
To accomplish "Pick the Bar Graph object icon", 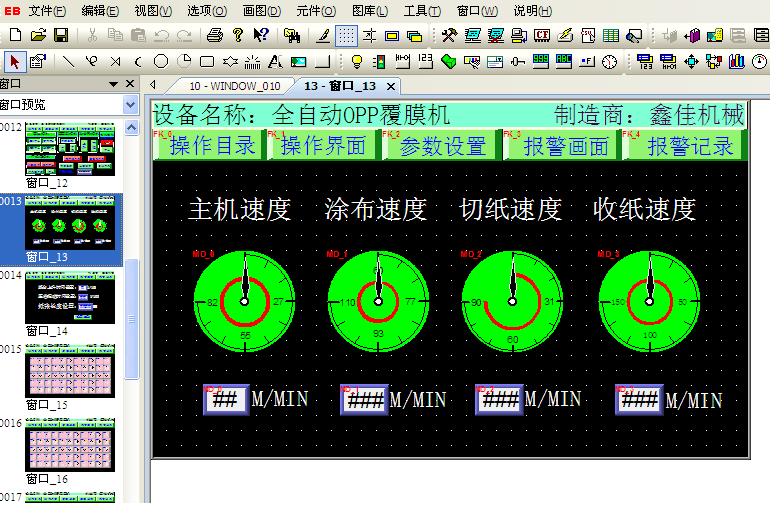I will tap(735, 62).
